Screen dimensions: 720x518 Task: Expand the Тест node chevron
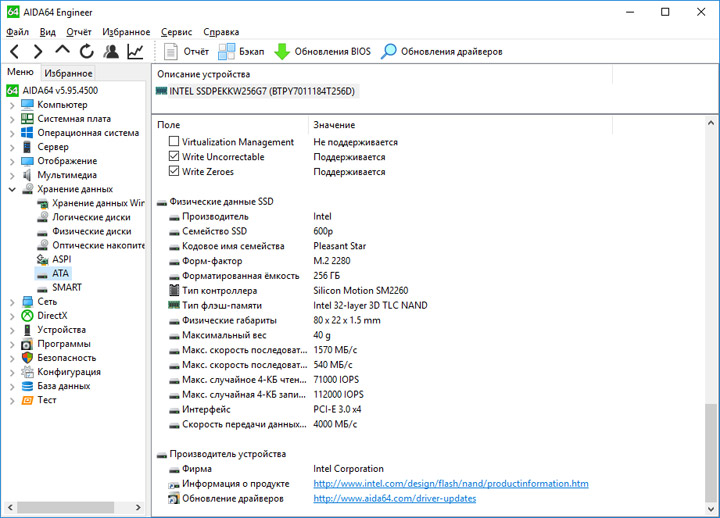tap(12, 400)
